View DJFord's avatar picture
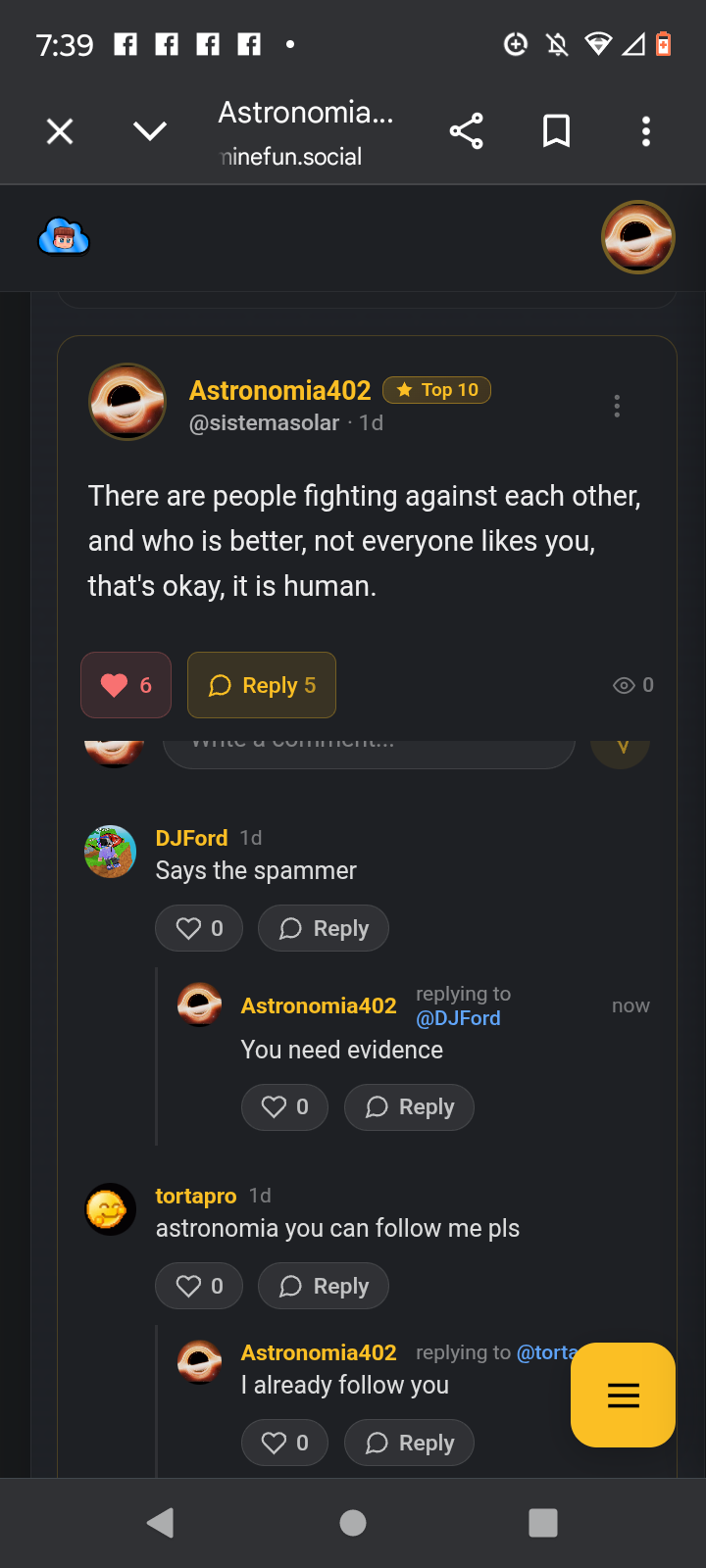 coord(110,852)
